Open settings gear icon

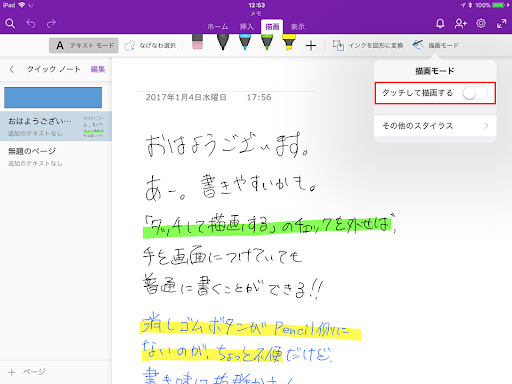(481, 24)
